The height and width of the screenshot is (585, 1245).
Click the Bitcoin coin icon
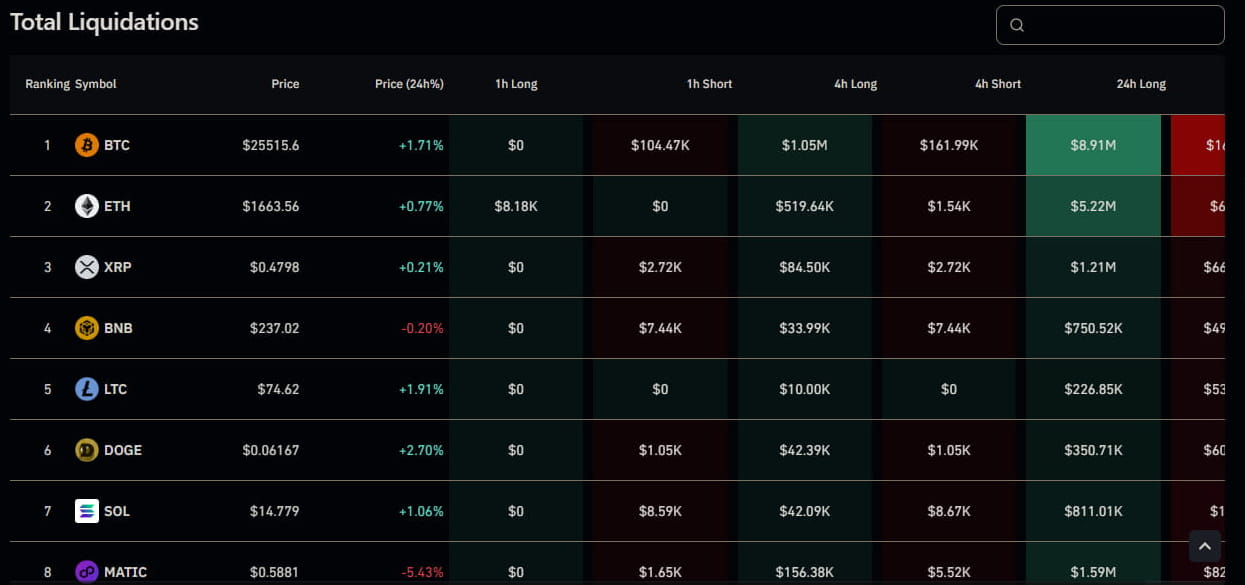click(87, 145)
